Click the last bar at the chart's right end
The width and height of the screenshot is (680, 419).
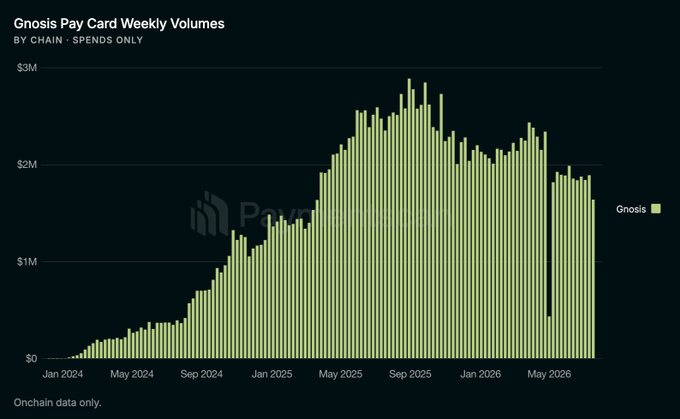pyautogui.click(x=593, y=279)
